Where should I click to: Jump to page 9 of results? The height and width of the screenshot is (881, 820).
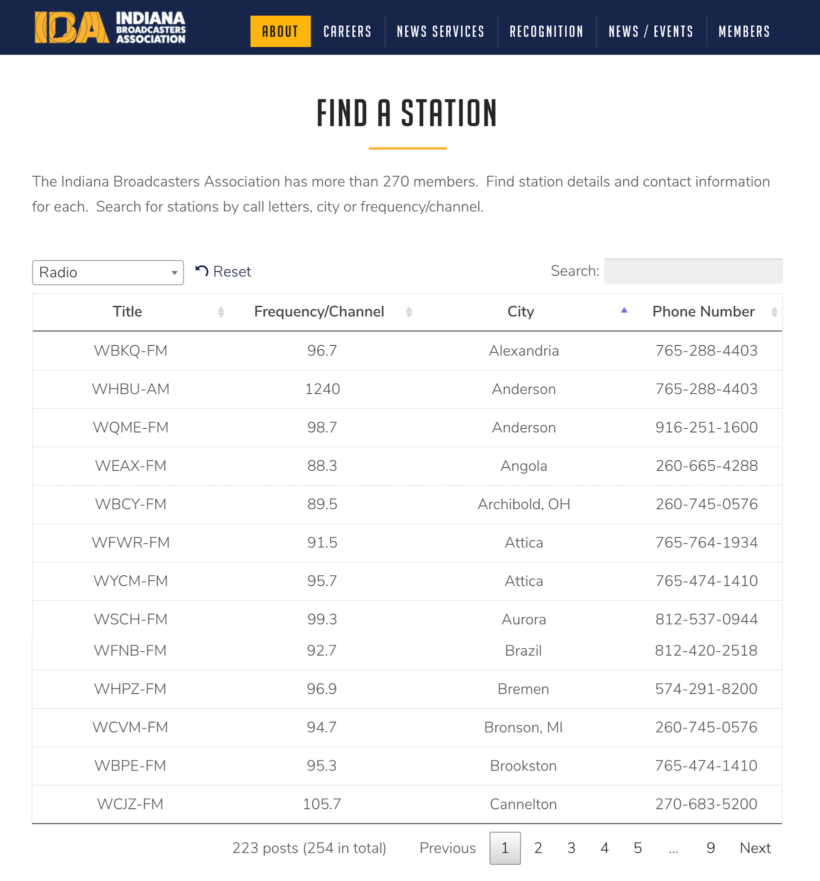tap(711, 848)
